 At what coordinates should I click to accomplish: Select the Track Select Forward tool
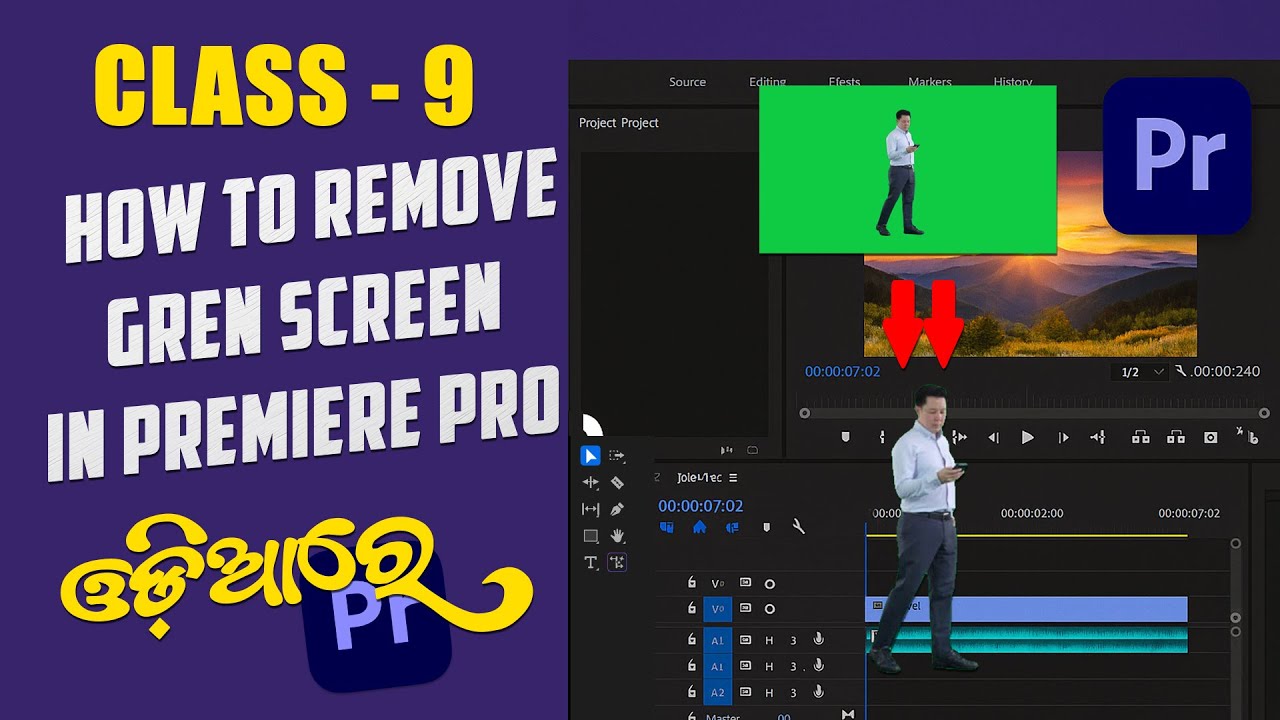point(617,456)
